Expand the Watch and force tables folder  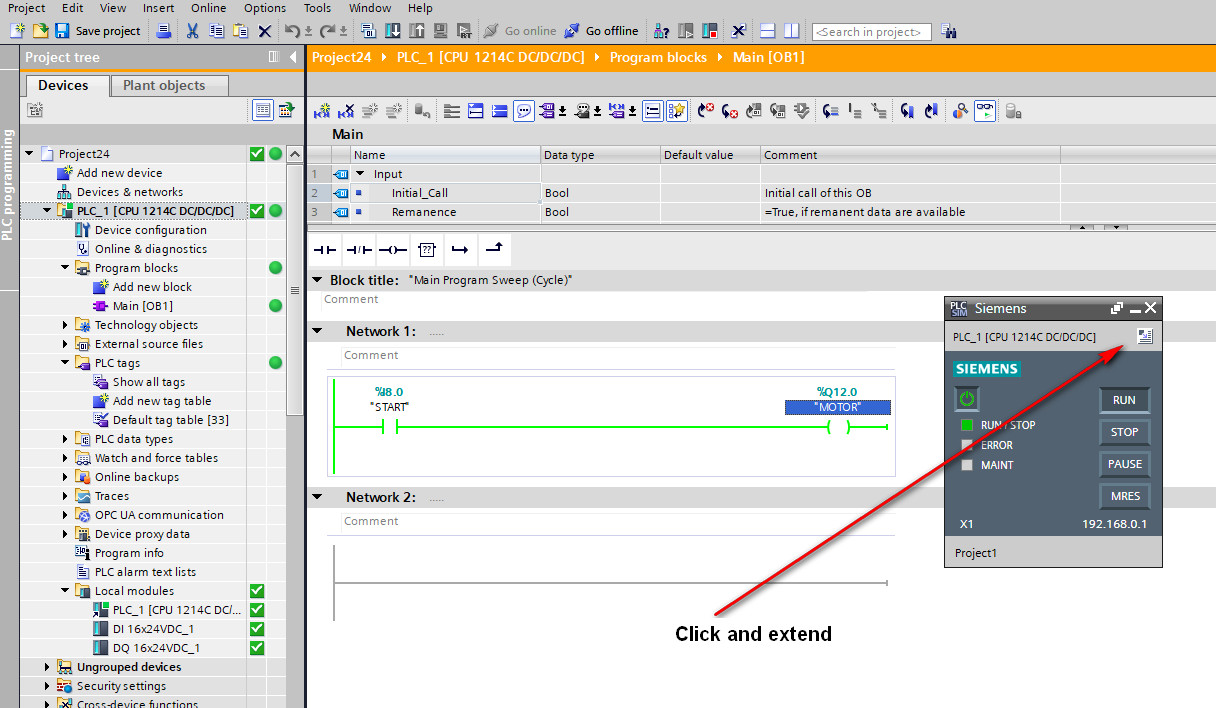coord(66,458)
